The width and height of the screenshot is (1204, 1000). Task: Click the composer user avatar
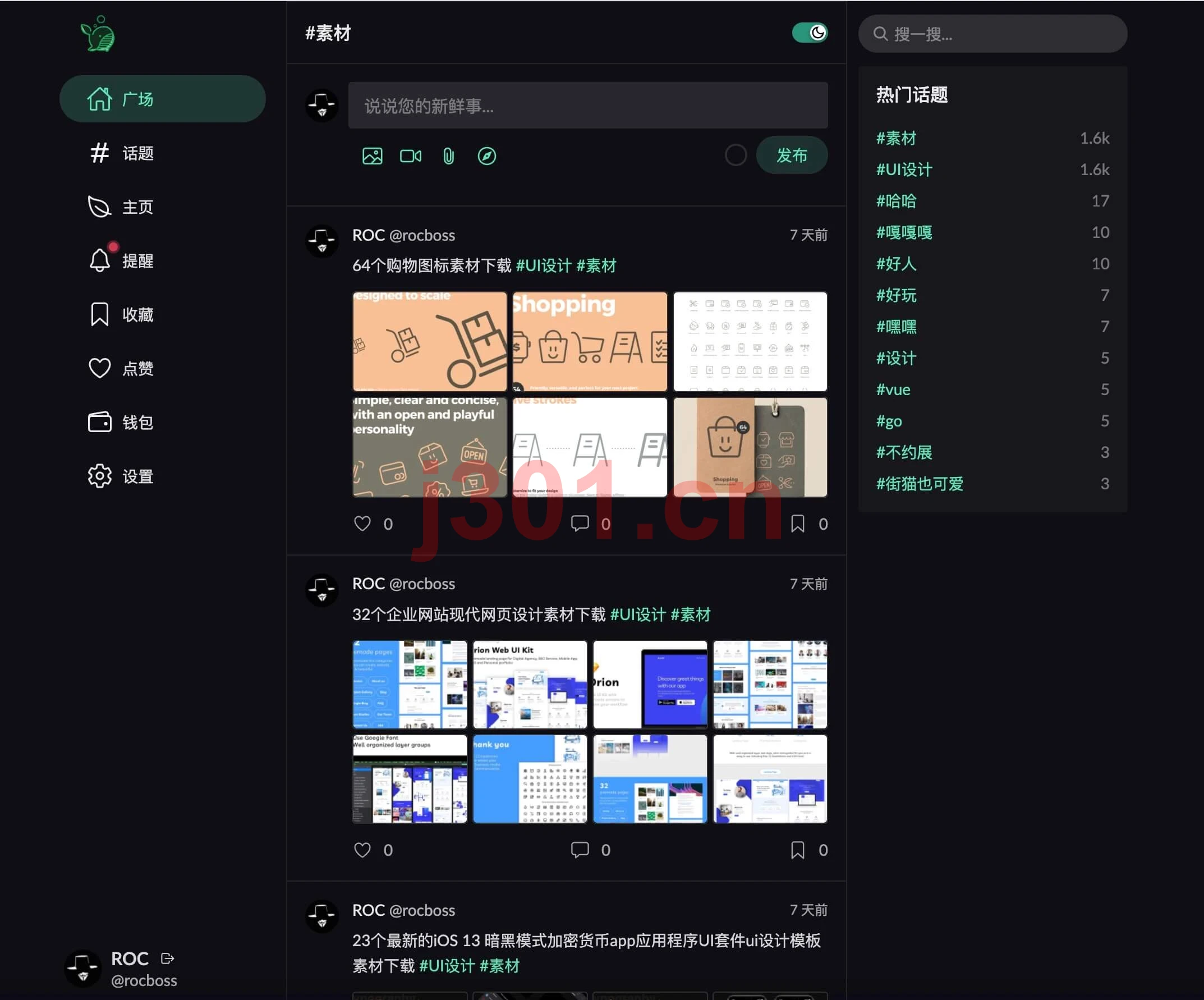pyautogui.click(x=321, y=105)
